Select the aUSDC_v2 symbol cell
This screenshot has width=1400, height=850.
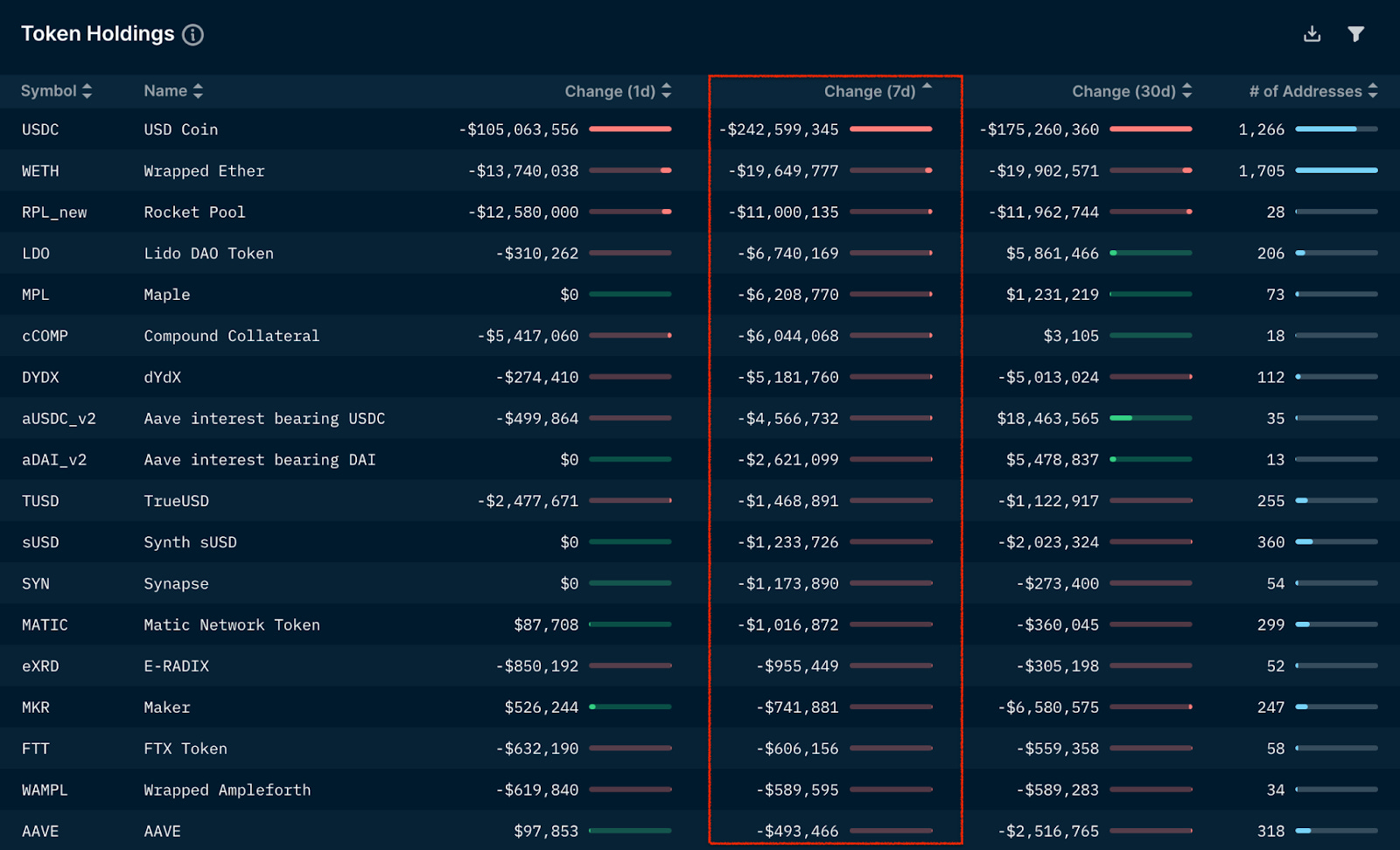pos(59,418)
